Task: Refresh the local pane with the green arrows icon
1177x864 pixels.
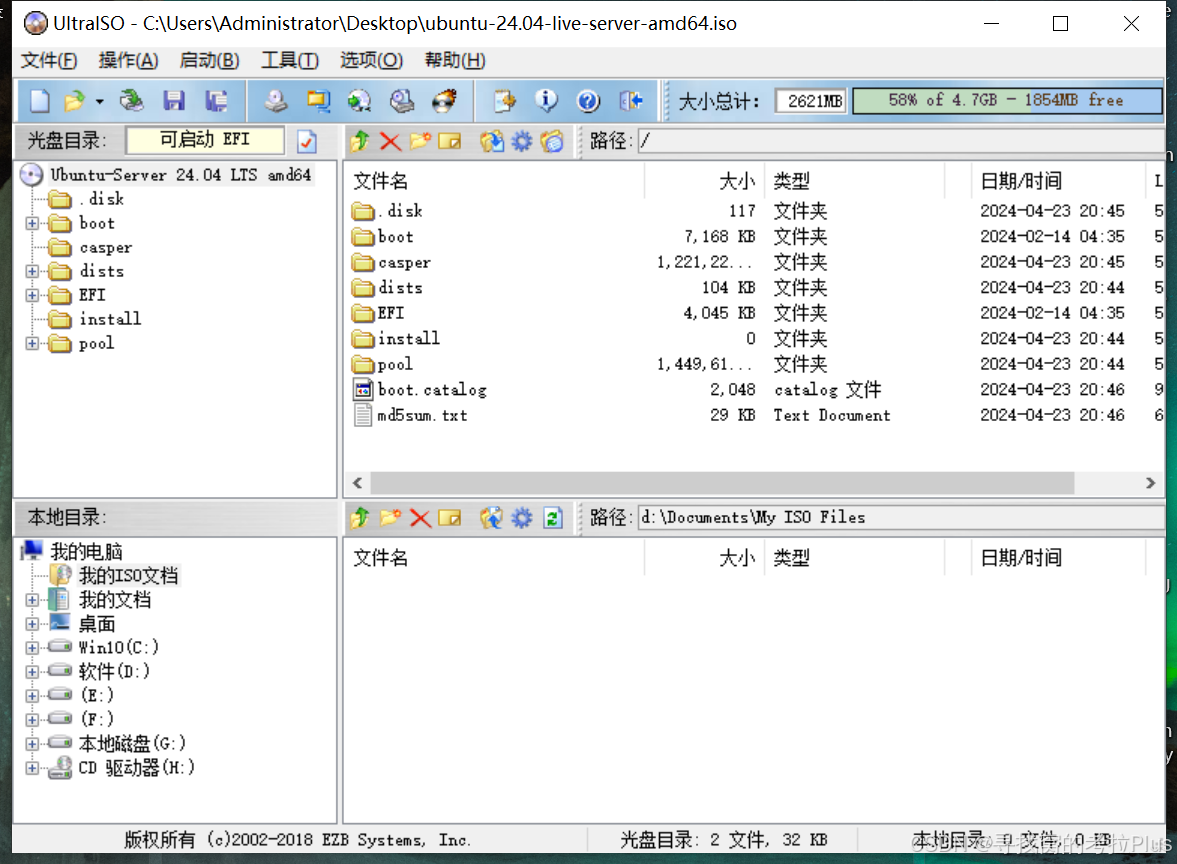Action: [553, 518]
